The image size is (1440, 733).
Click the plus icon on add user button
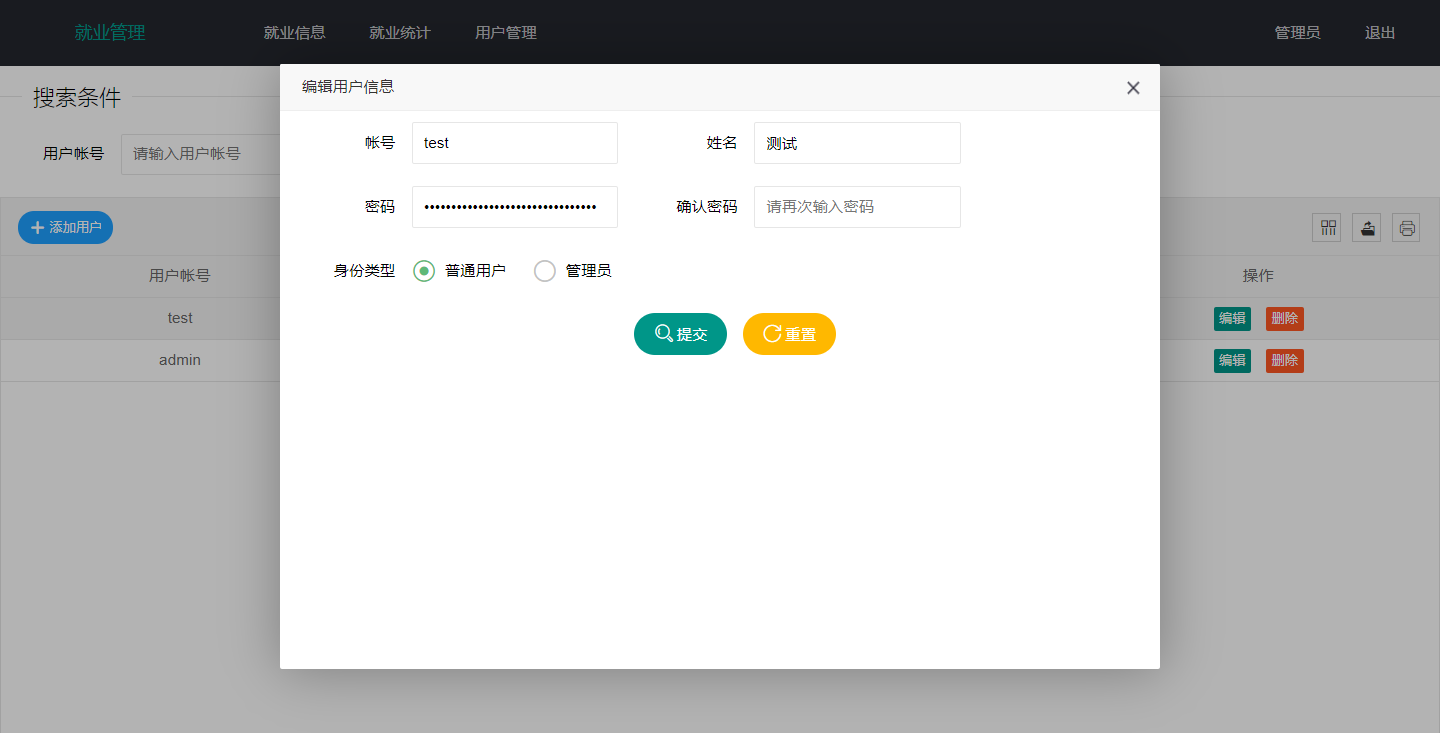pyautogui.click(x=38, y=228)
